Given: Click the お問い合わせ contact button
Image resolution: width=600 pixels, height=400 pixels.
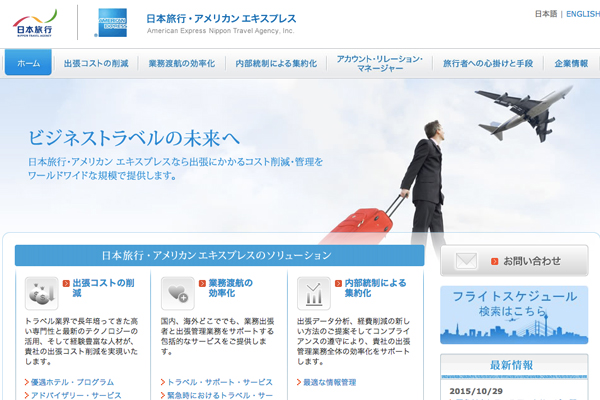Looking at the screenshot, I should pos(514,261).
